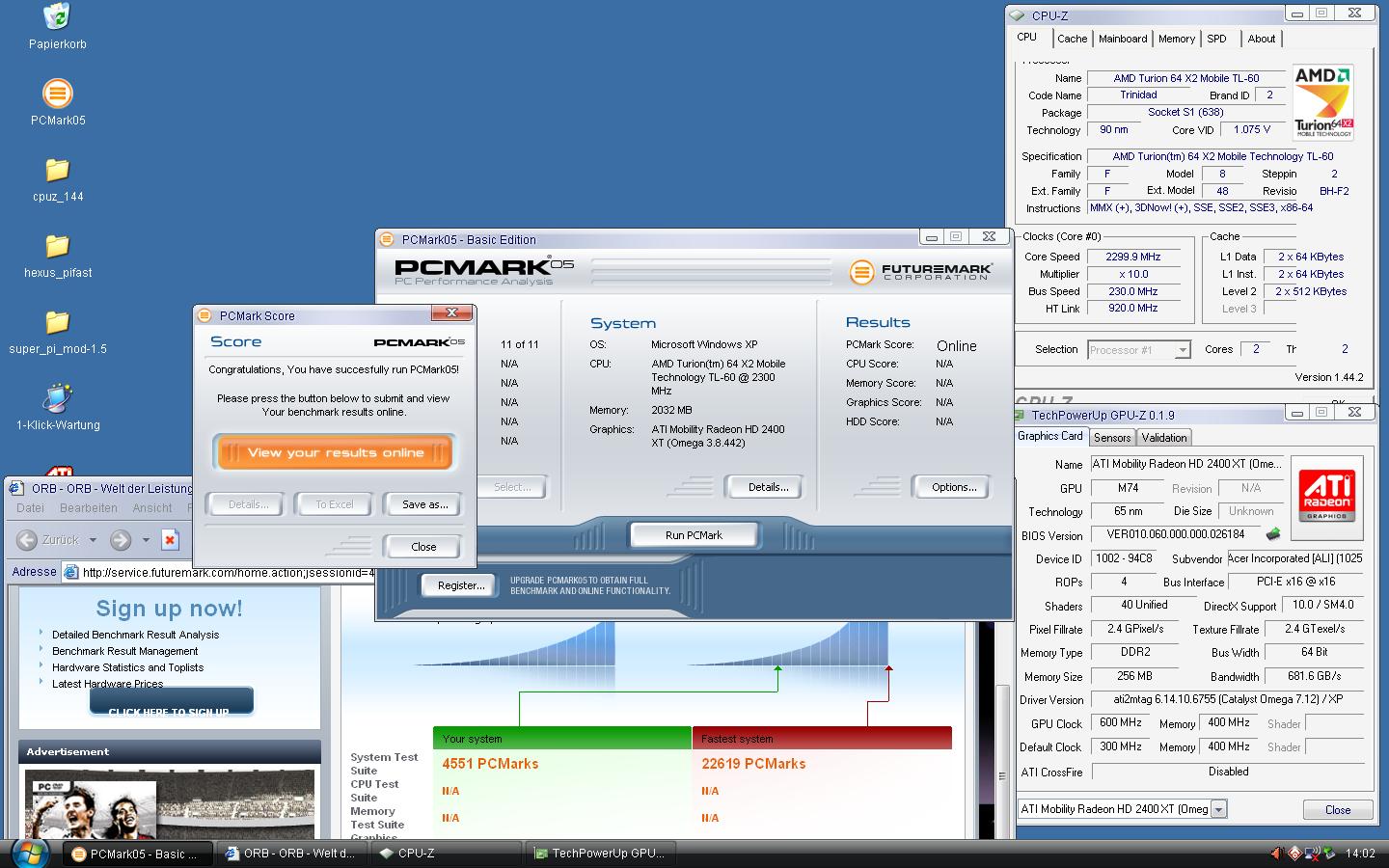Click Save as... in PCMark Score dialog

pyautogui.click(x=424, y=504)
